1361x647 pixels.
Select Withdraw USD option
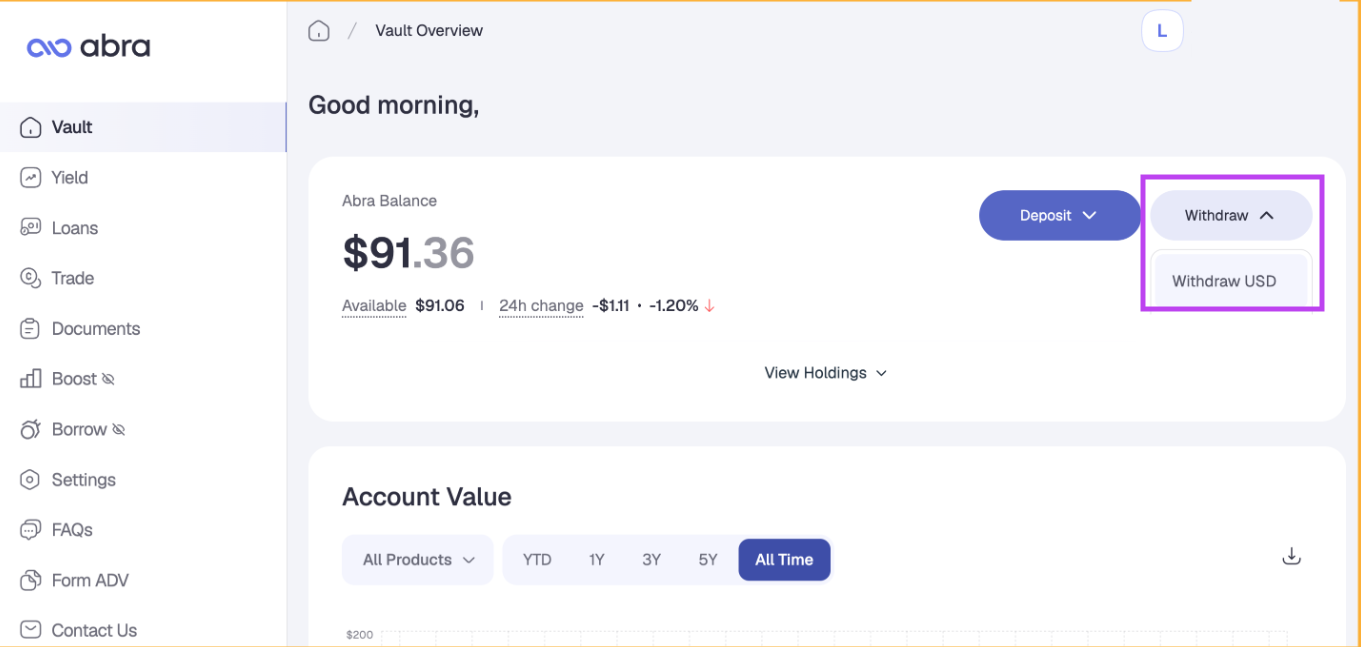click(1224, 281)
